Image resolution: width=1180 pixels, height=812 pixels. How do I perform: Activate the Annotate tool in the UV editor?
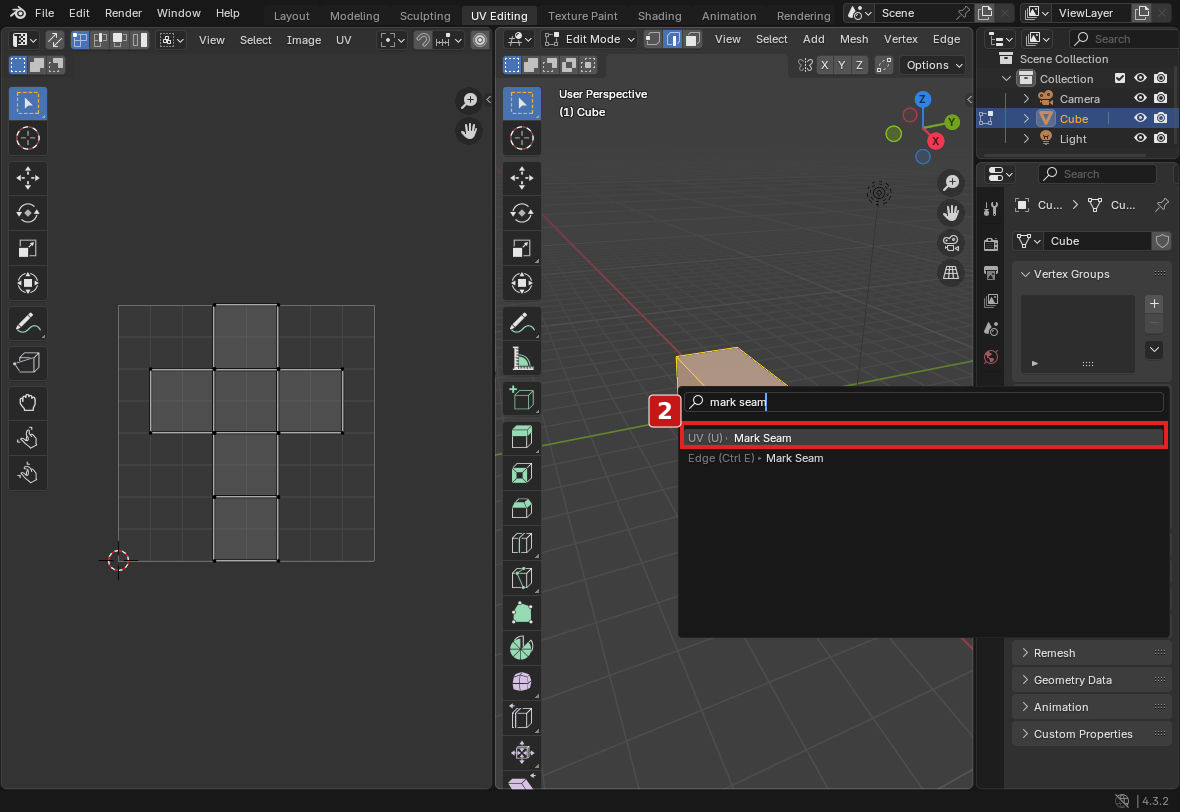click(28, 324)
